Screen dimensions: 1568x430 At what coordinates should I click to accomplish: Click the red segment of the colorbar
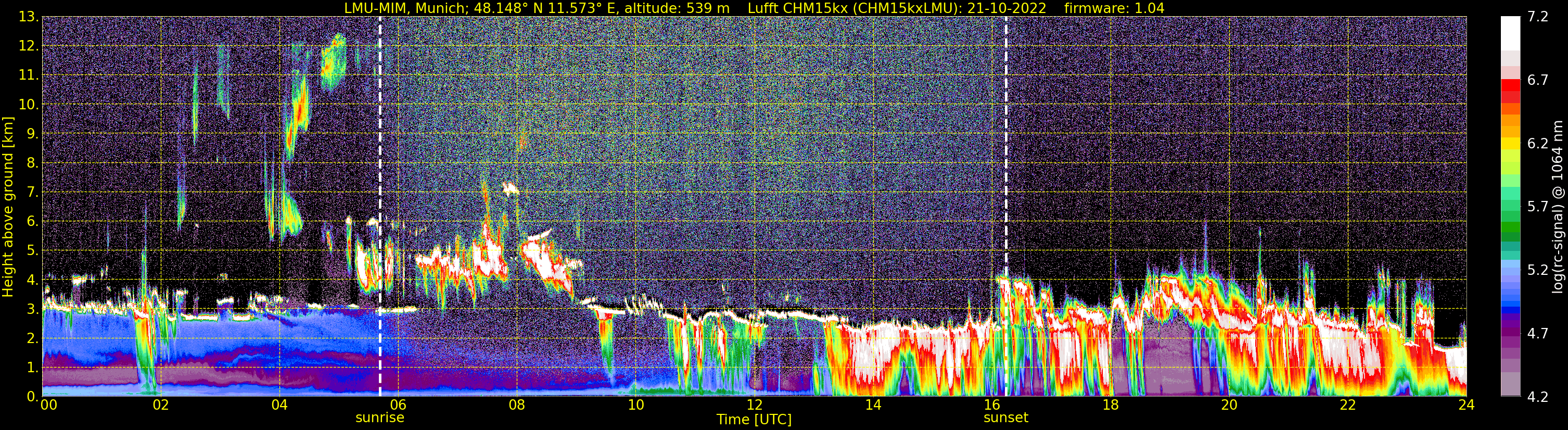pos(1511,86)
